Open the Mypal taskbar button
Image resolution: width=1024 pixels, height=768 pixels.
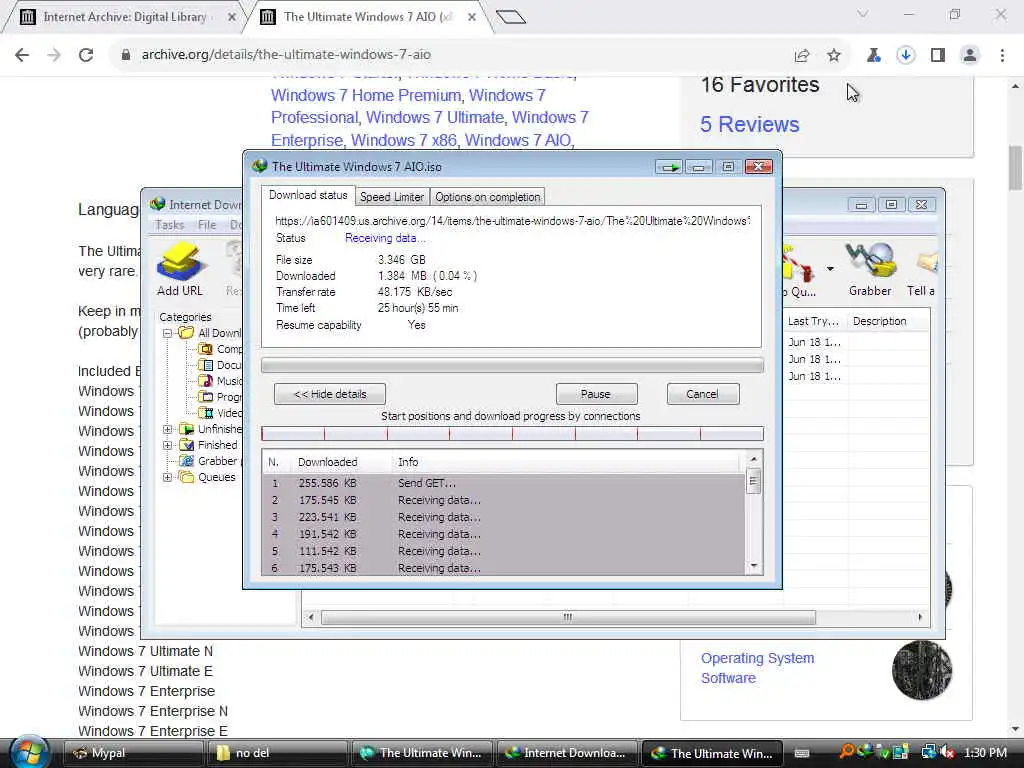pyautogui.click(x=133, y=753)
